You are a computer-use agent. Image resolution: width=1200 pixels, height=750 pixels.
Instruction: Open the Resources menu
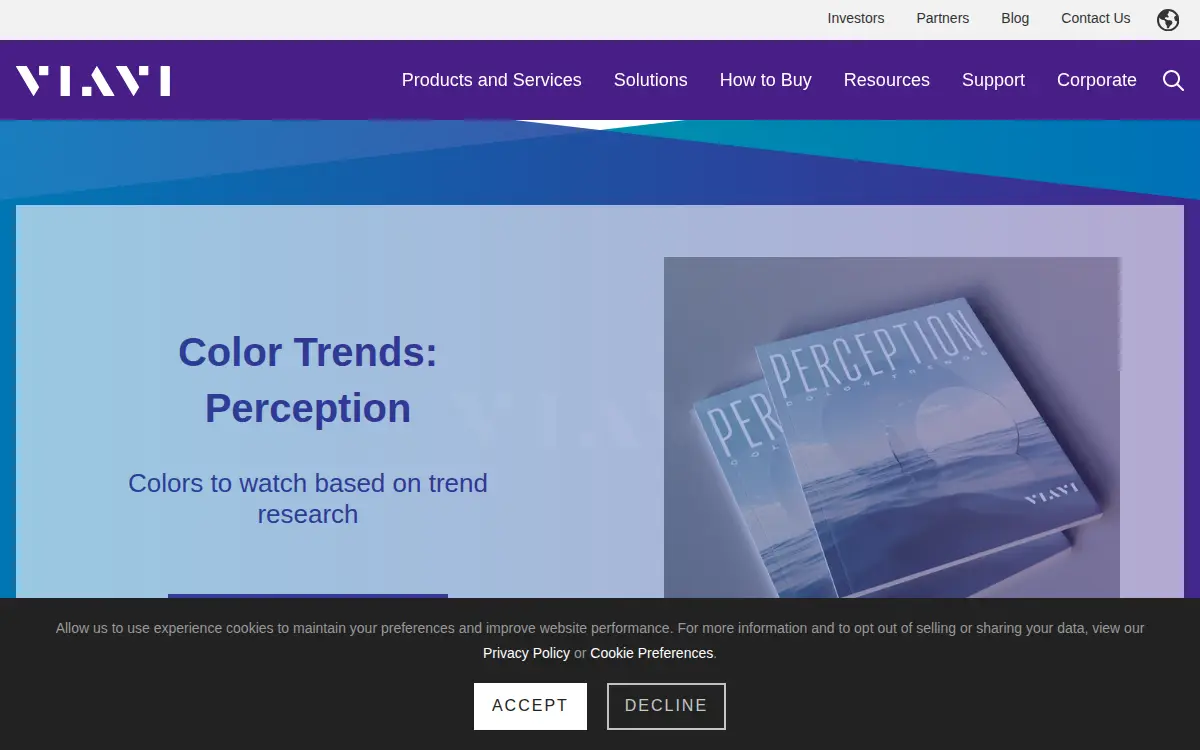point(887,80)
